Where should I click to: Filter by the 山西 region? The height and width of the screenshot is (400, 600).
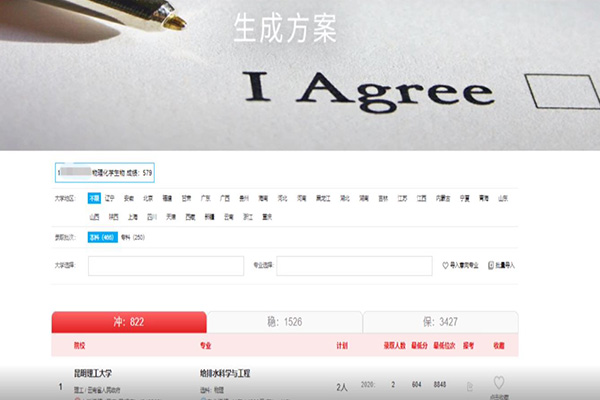click(95, 217)
